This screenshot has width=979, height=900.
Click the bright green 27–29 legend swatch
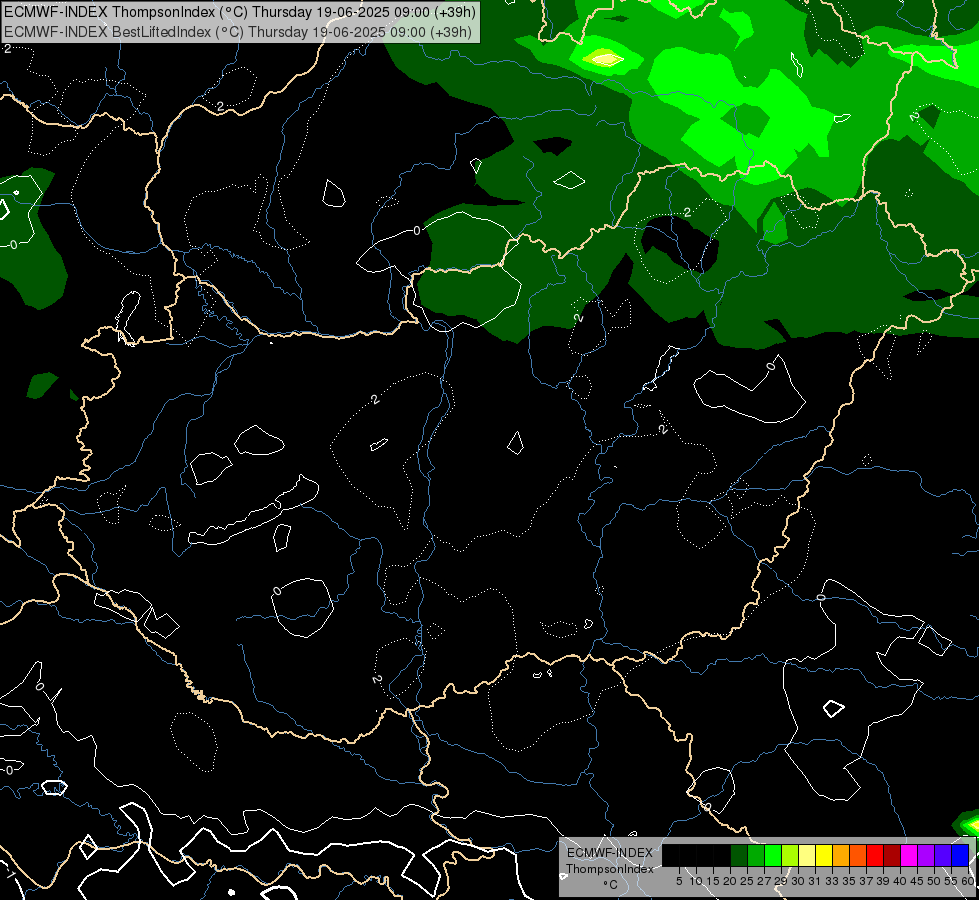click(773, 855)
